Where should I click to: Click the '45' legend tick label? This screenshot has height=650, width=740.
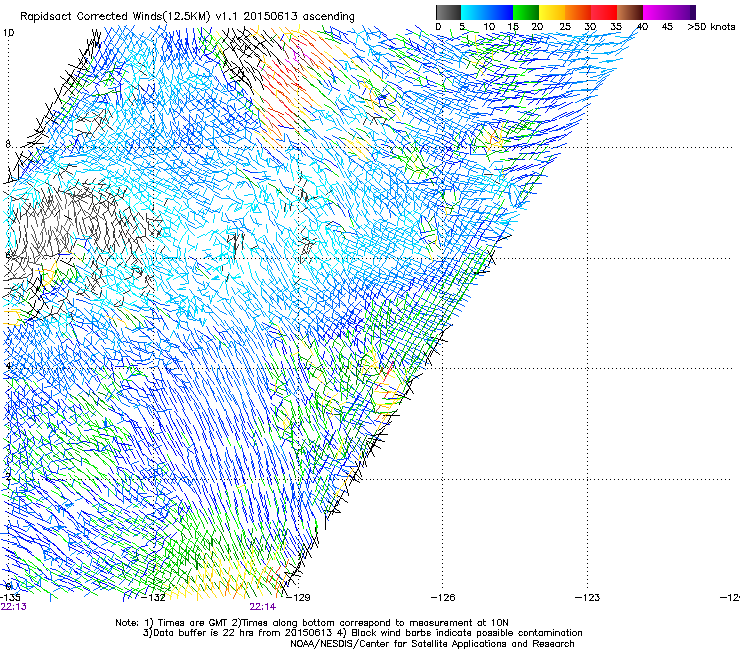coord(667,27)
